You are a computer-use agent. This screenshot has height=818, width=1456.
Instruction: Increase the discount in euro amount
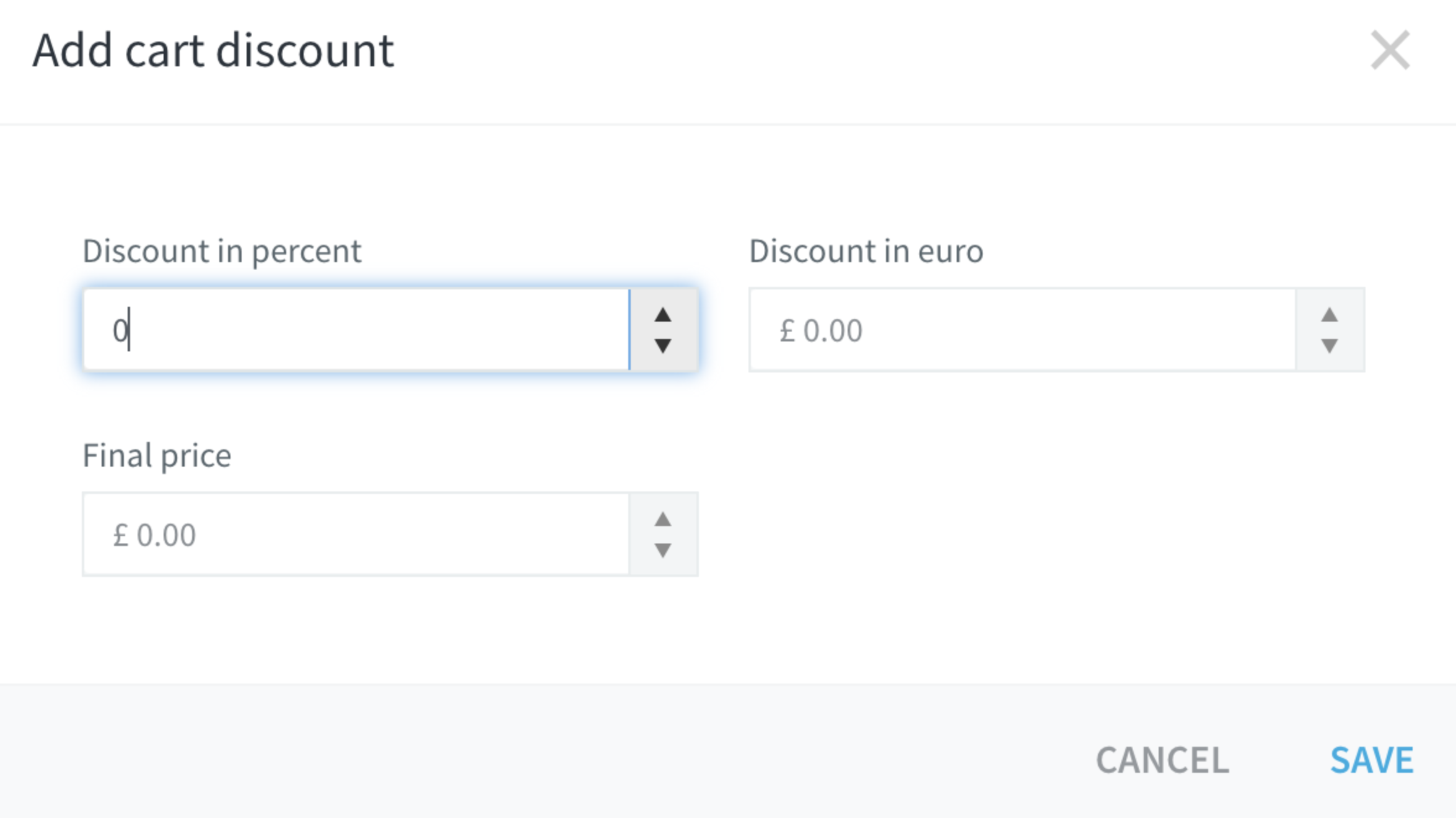tap(1329, 315)
